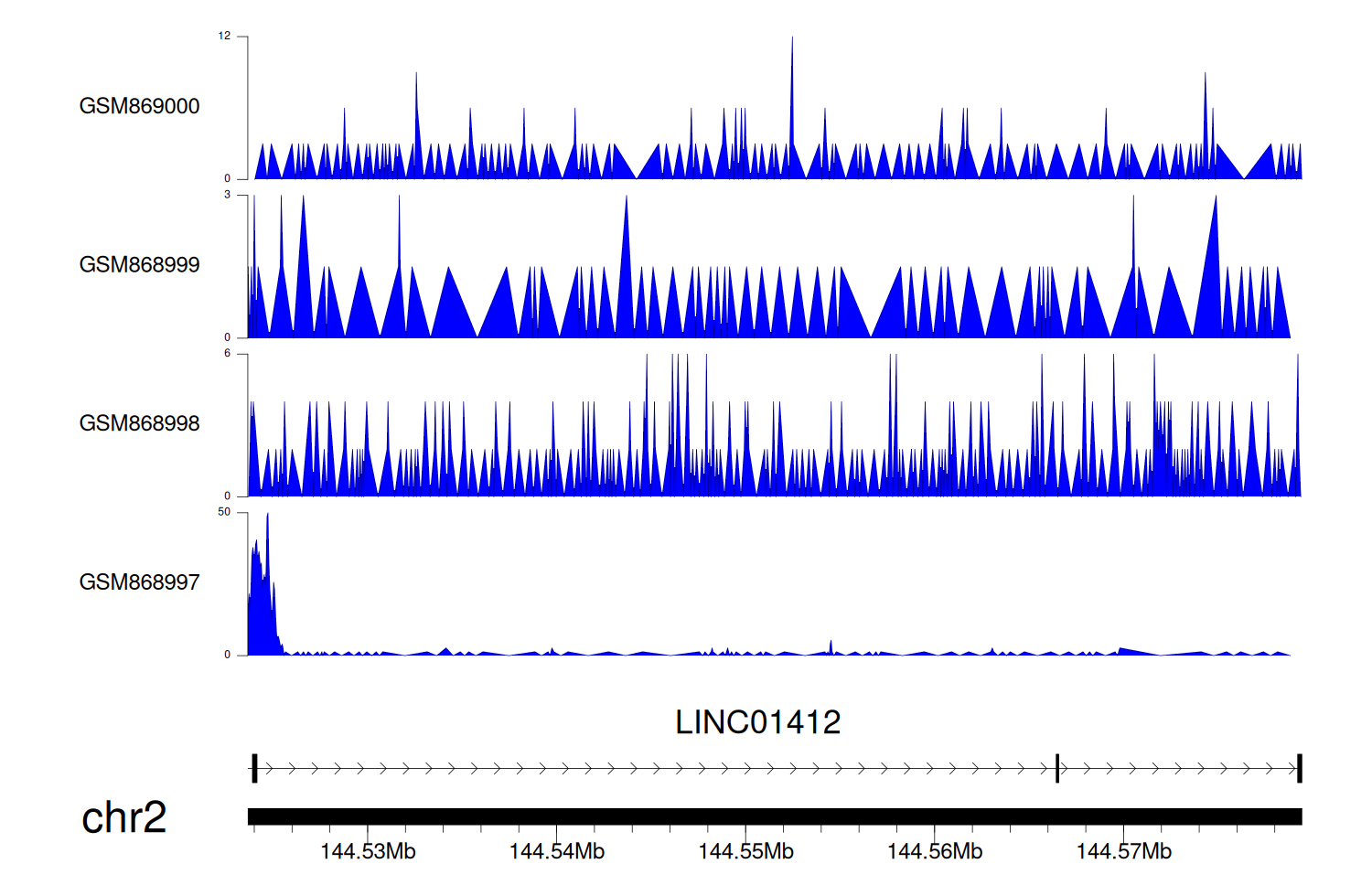Click the GSM869000 track label
The width and height of the screenshot is (1372, 896).
[x=139, y=106]
